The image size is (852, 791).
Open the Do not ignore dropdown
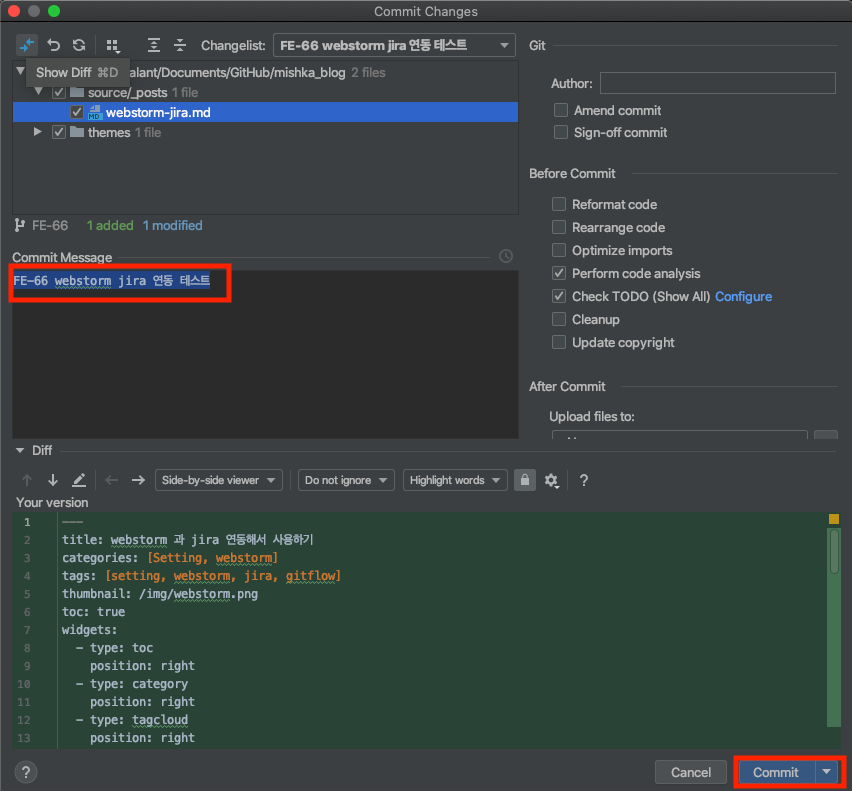point(346,480)
